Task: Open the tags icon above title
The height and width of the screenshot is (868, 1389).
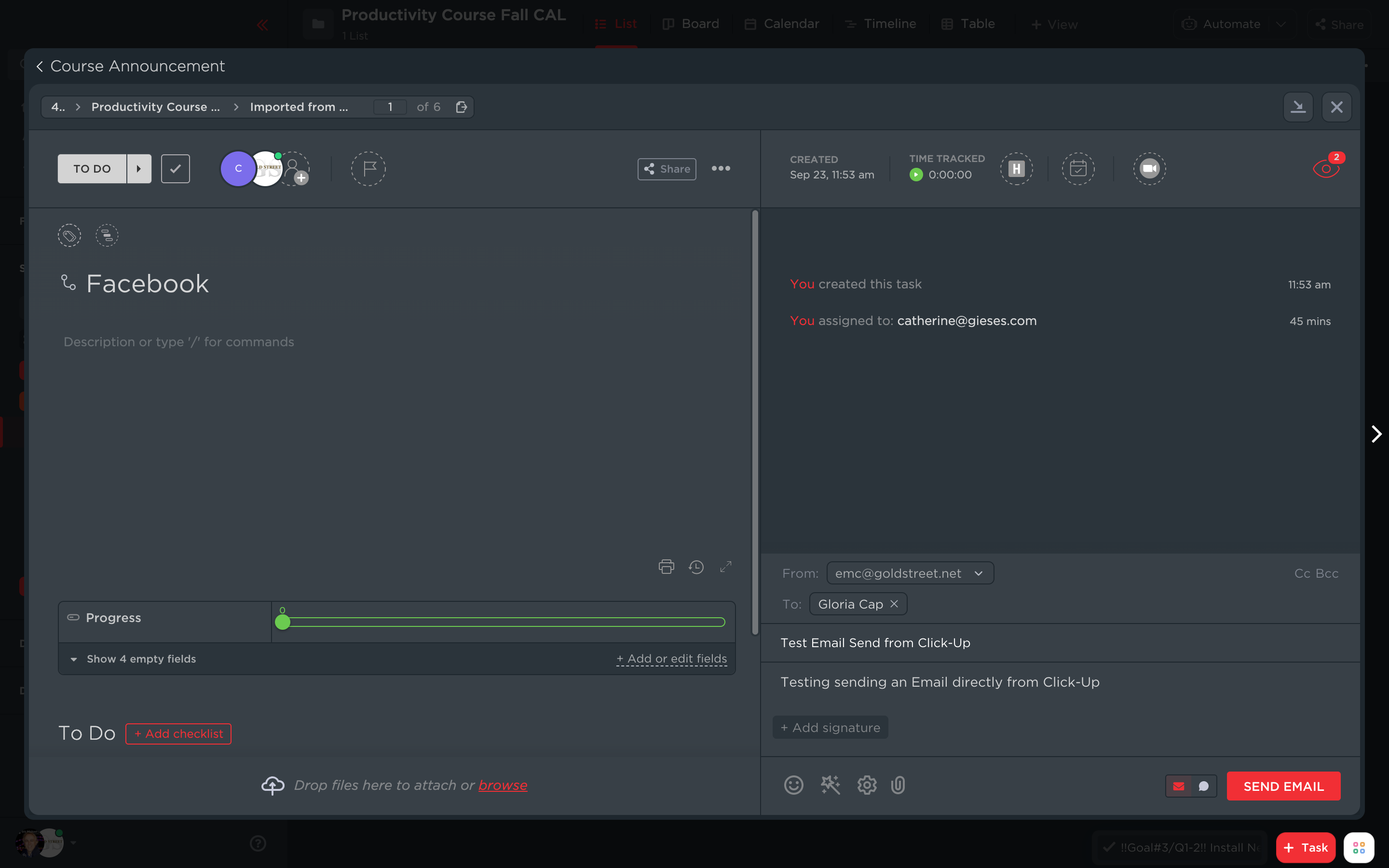Action: [69, 235]
